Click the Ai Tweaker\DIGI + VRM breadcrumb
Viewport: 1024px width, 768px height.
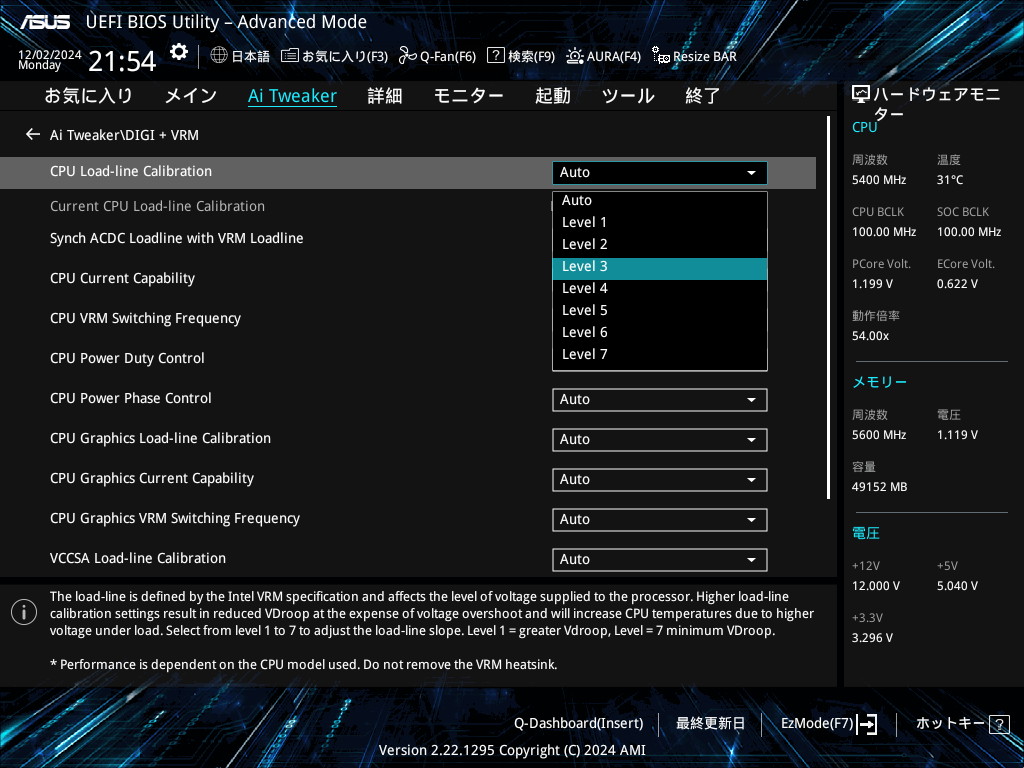click(x=124, y=135)
